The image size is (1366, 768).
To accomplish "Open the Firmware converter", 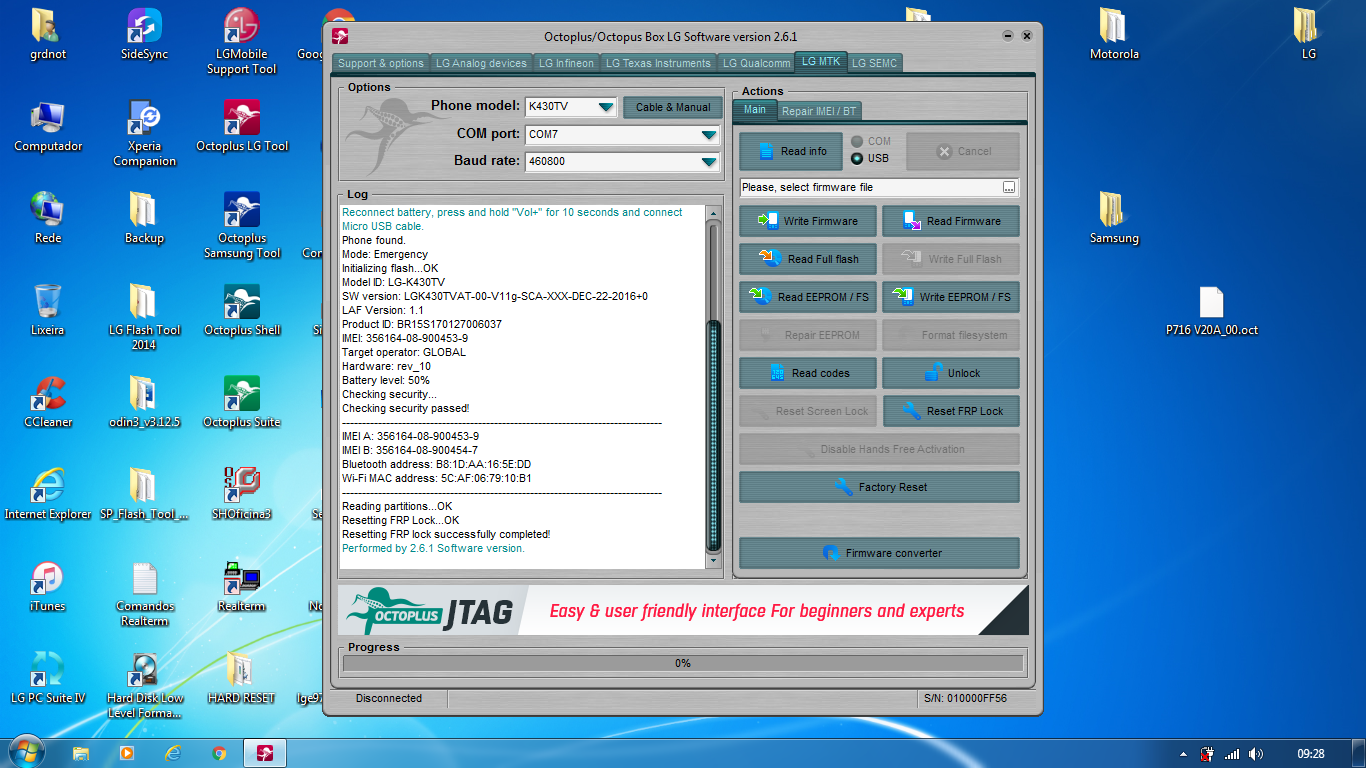I will point(879,553).
